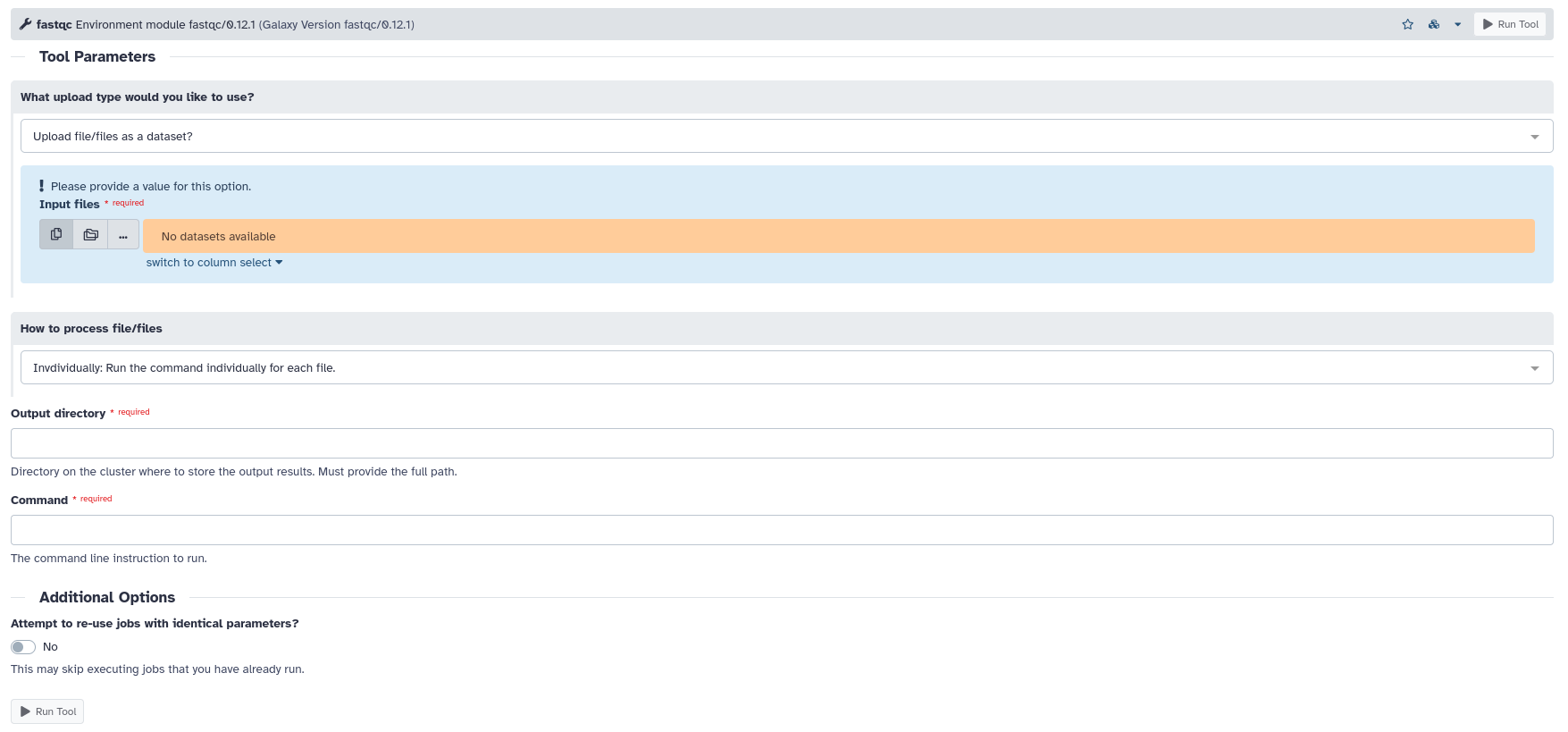The image size is (1568, 732).
Task: Click the No datasets available selector
Action: [x=838, y=236]
